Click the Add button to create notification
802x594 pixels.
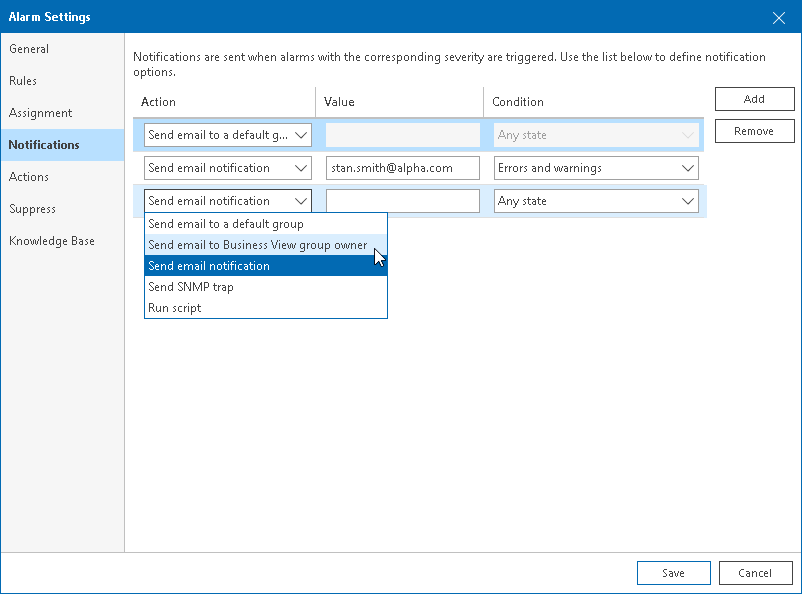click(x=754, y=99)
